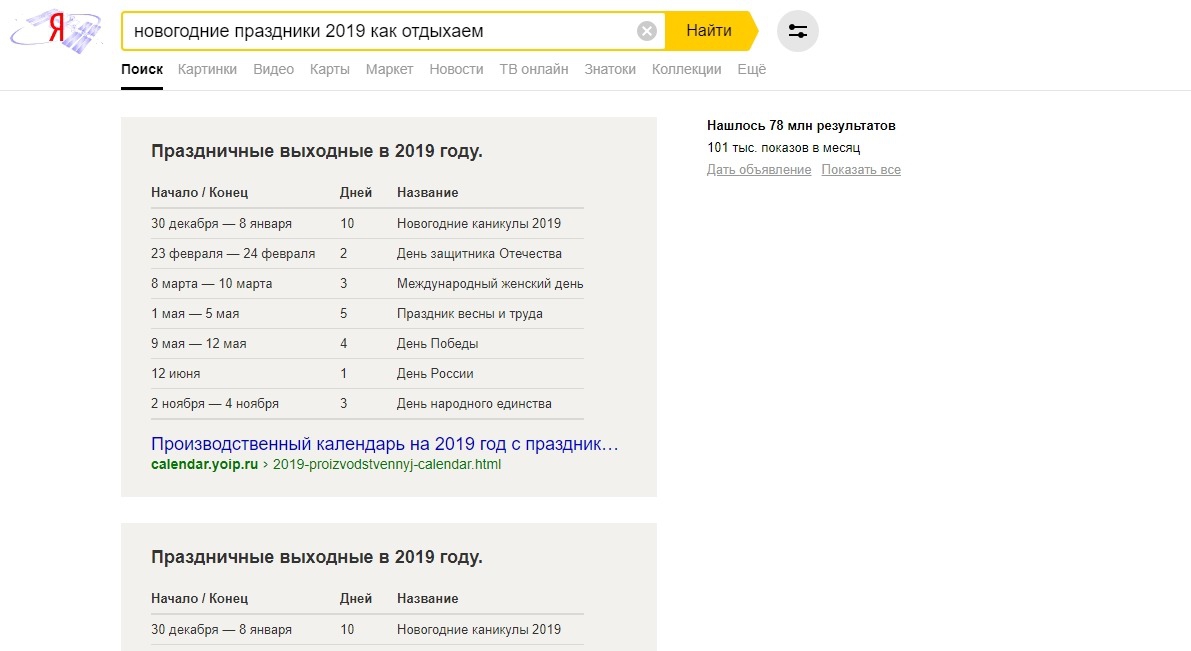
Task: Open the search settings filter icon
Action: point(797,31)
